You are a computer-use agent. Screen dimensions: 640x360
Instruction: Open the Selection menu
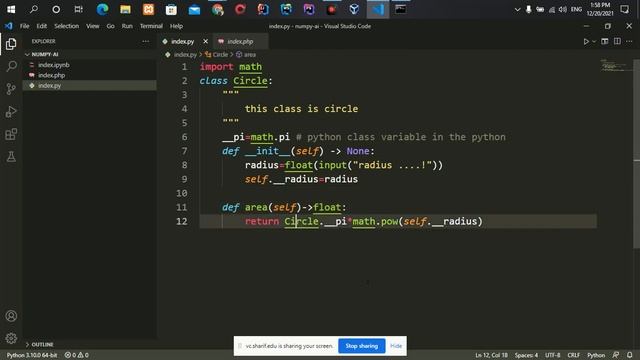point(67,26)
